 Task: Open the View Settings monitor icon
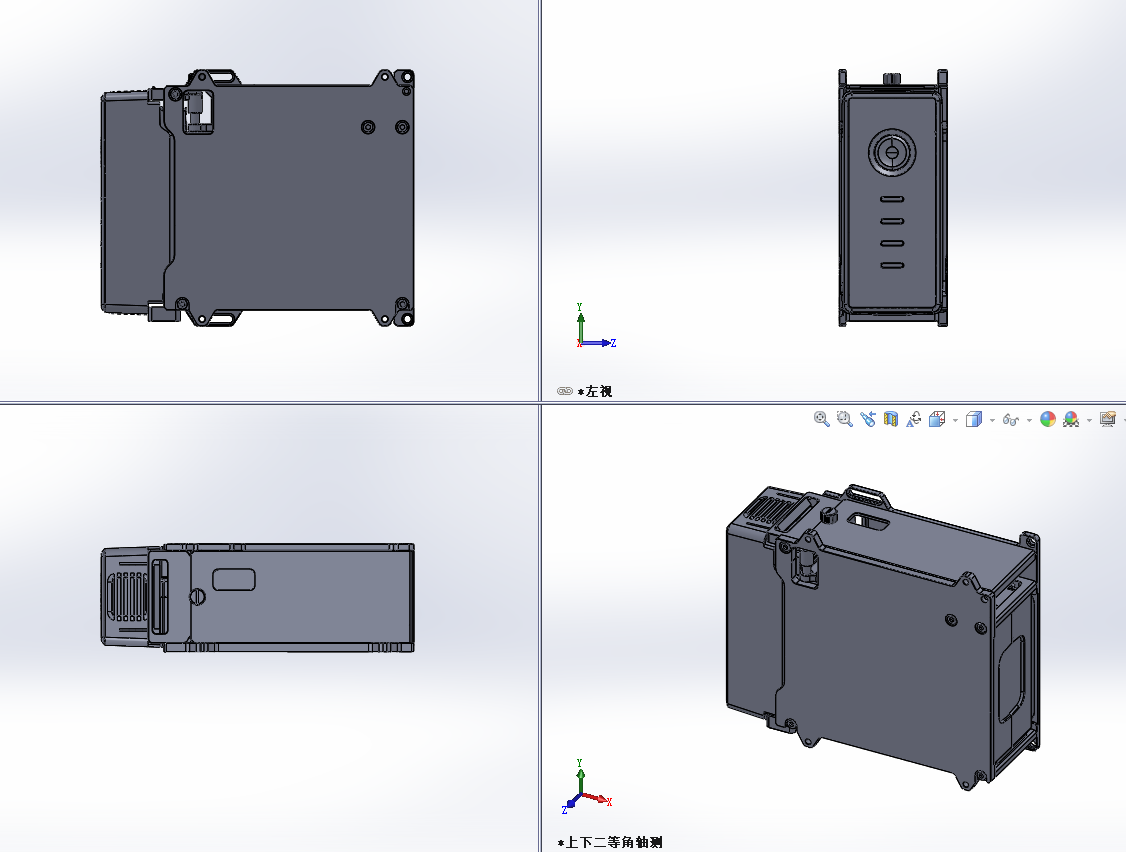(x=1108, y=419)
